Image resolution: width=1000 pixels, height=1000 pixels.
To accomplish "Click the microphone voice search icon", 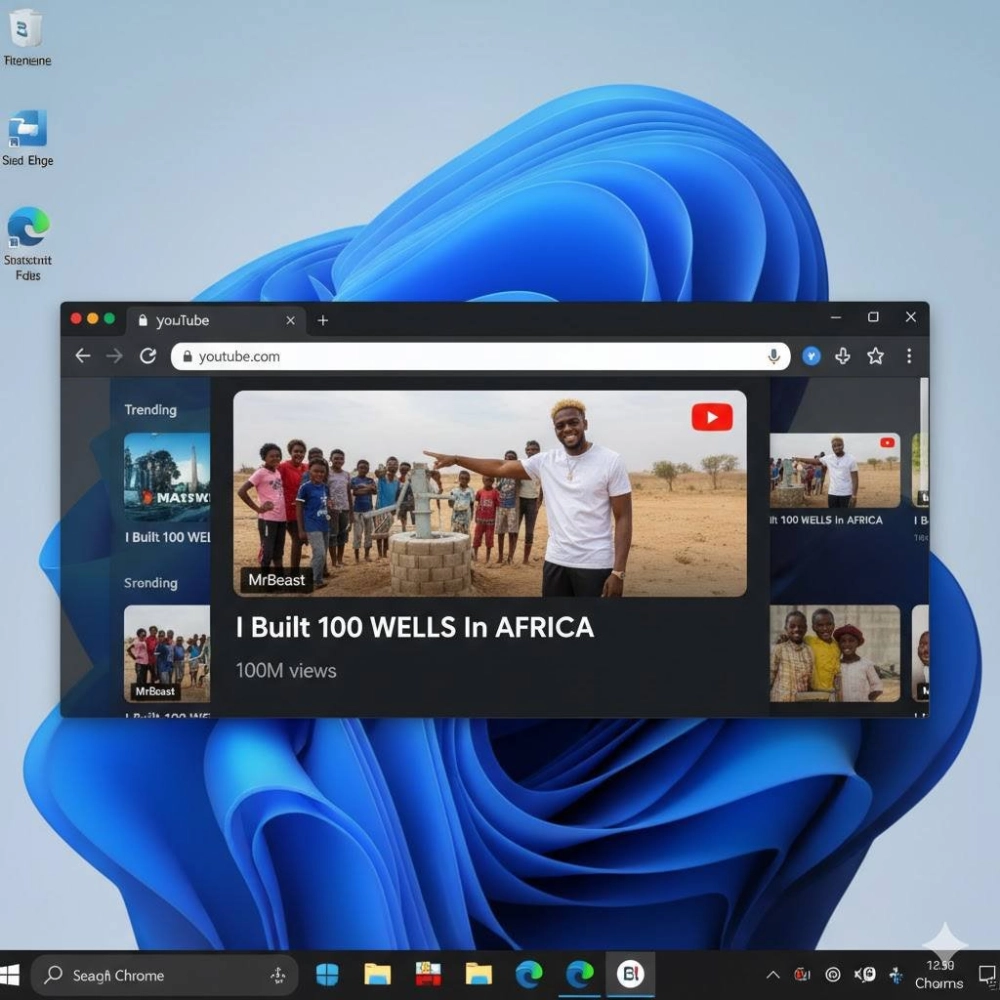I will coord(773,356).
